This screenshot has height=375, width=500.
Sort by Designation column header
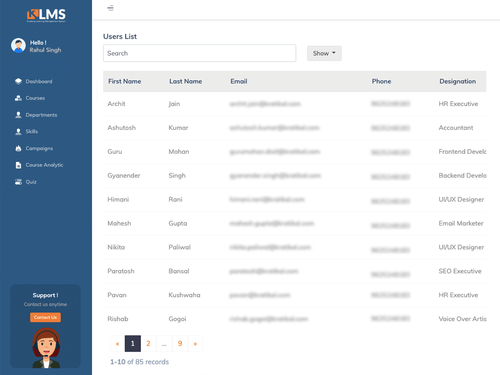point(457,81)
